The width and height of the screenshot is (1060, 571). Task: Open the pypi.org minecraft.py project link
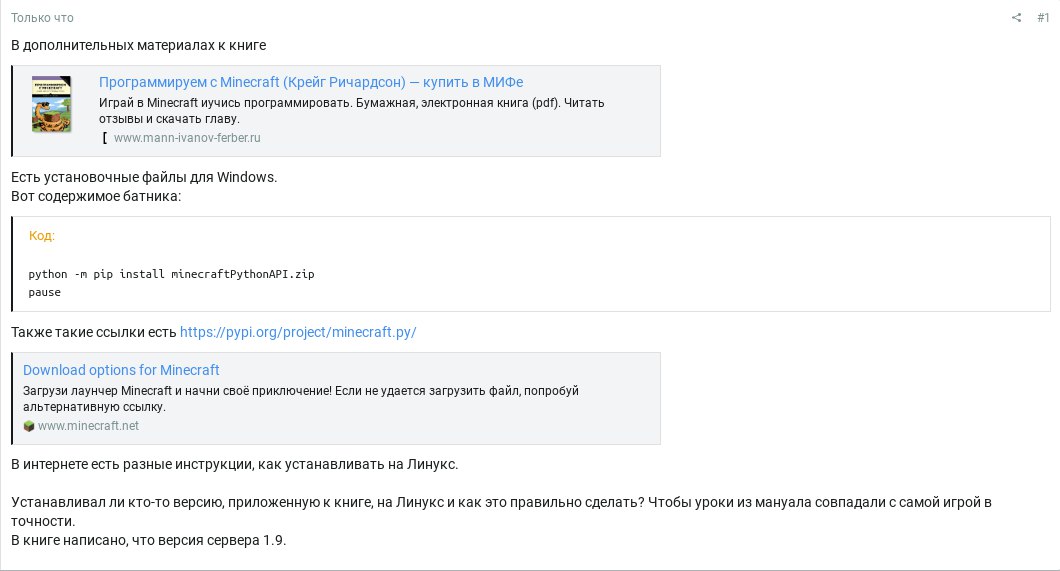[298, 332]
